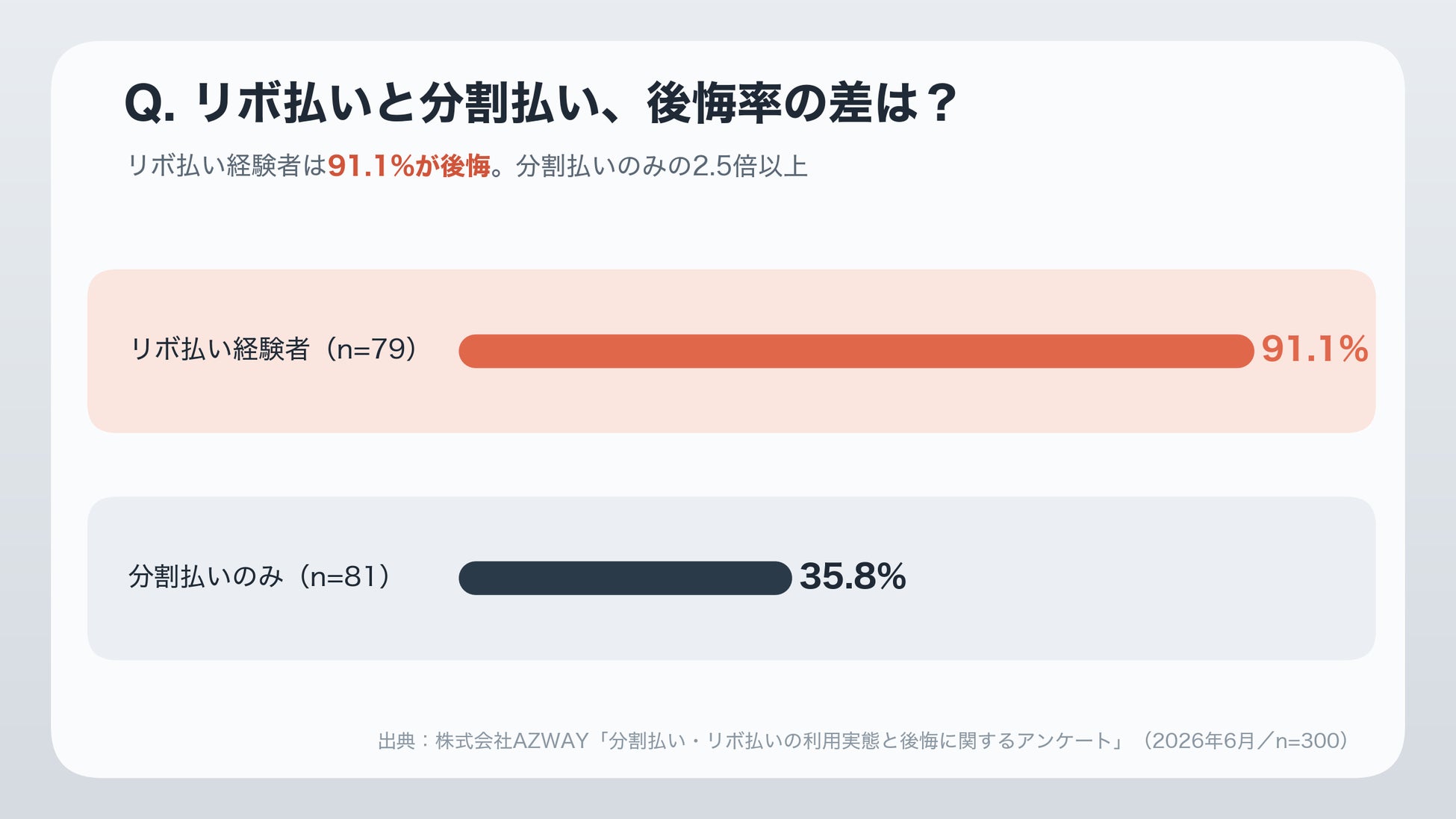Click the リボ払い経験者は text in the subtitle

228,166
